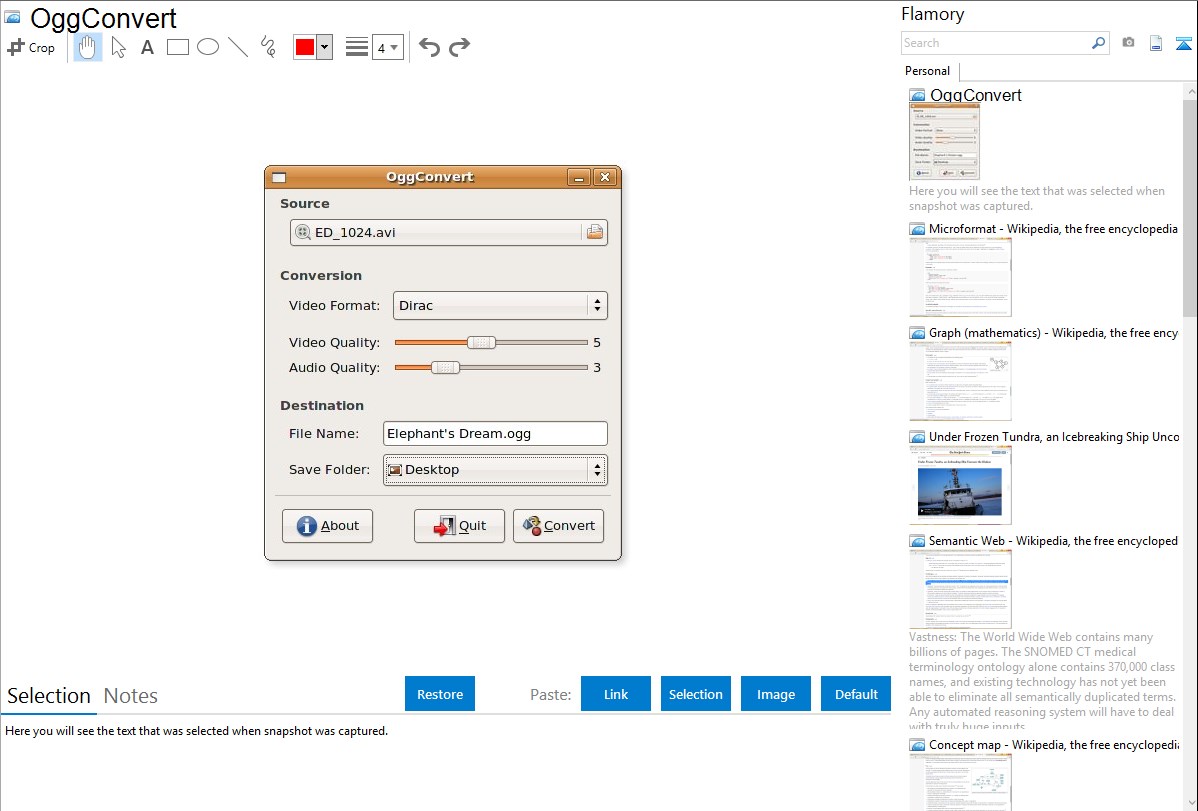Open the Microformat Wikipedia snapshot thumbnail
Viewport: 1198px width, 811px height.
click(x=960, y=277)
